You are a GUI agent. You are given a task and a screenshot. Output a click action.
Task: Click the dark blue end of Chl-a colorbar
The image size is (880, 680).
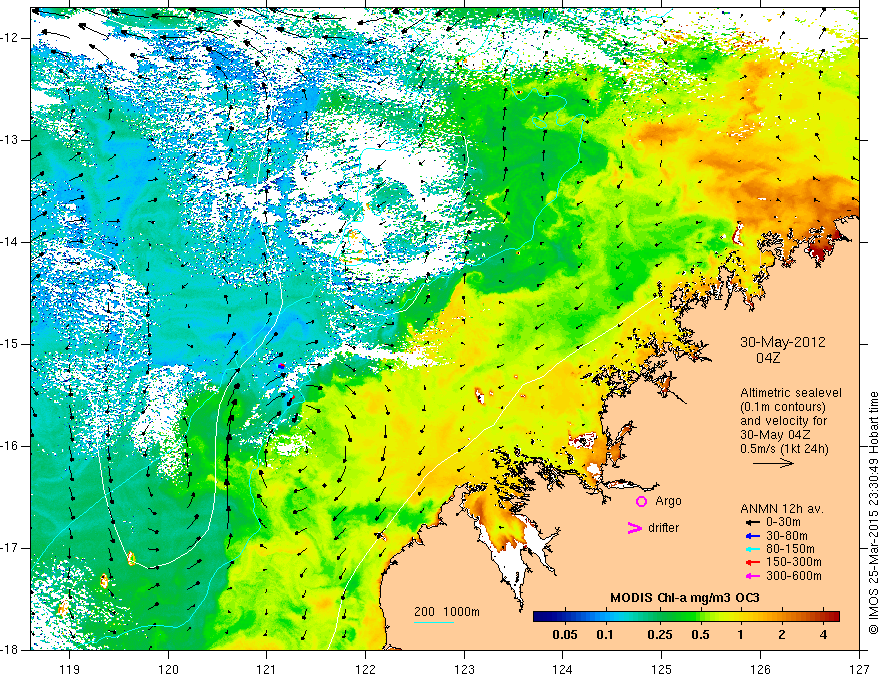coord(538,617)
